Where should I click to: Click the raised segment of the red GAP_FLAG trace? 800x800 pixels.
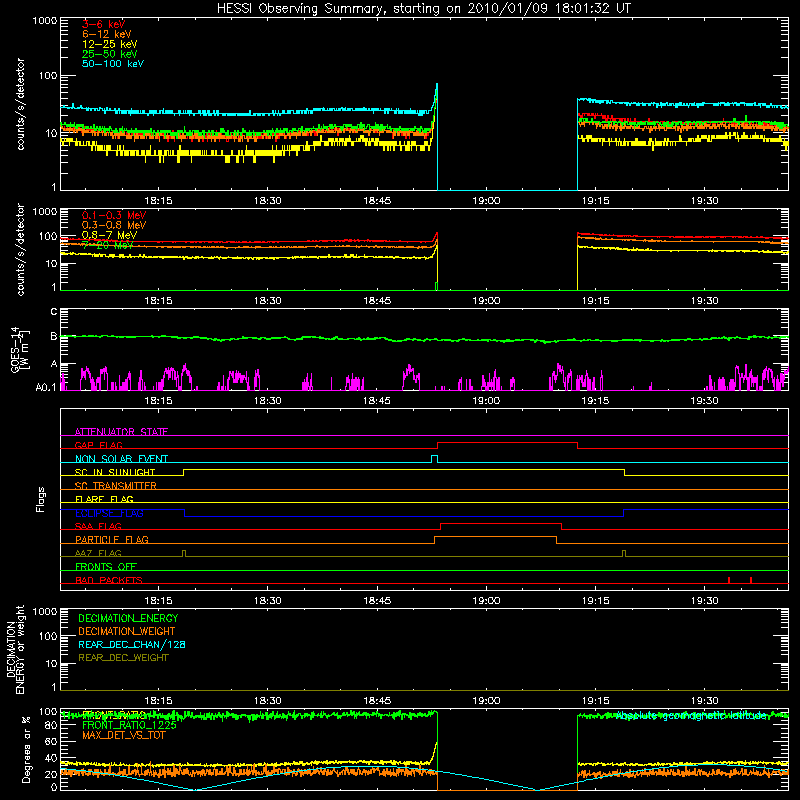[x=507, y=443]
